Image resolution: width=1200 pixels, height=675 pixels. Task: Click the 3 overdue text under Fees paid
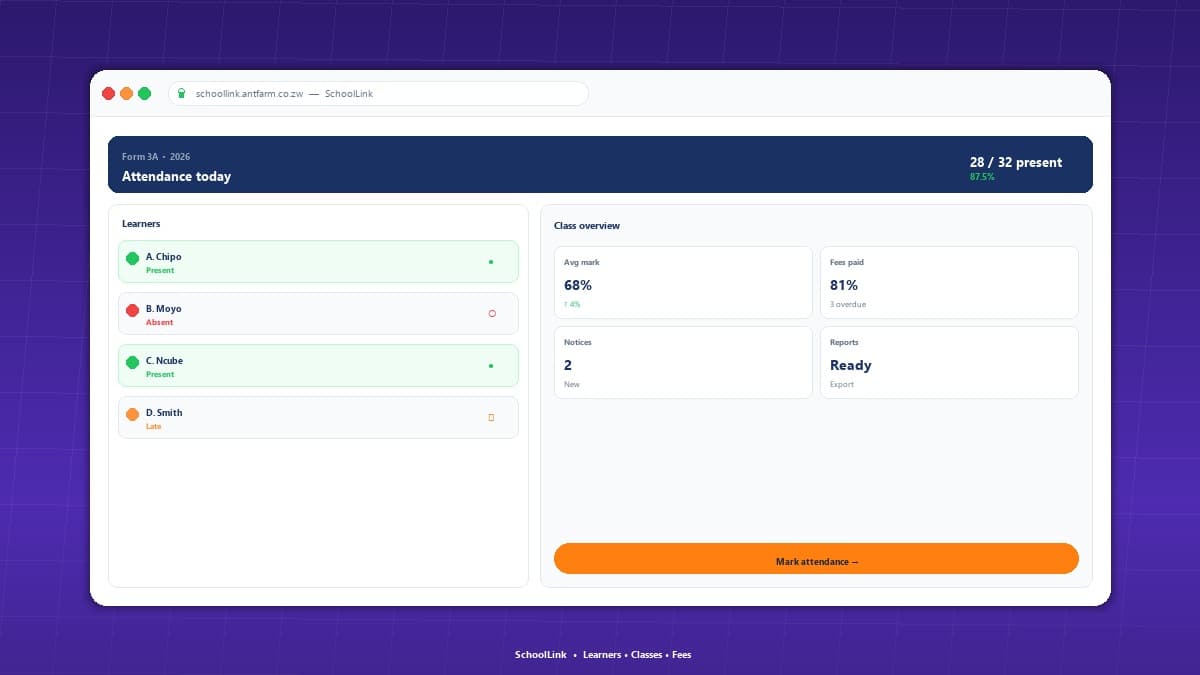pos(848,304)
